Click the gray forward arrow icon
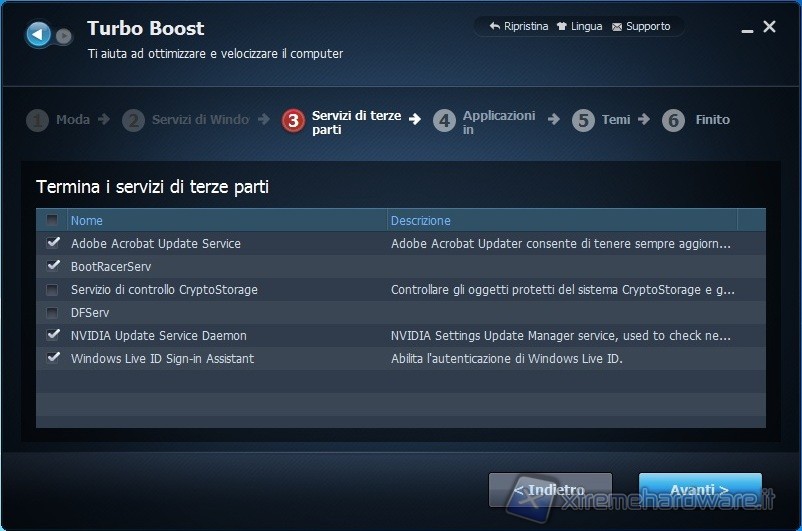The image size is (802, 531). (x=64, y=37)
